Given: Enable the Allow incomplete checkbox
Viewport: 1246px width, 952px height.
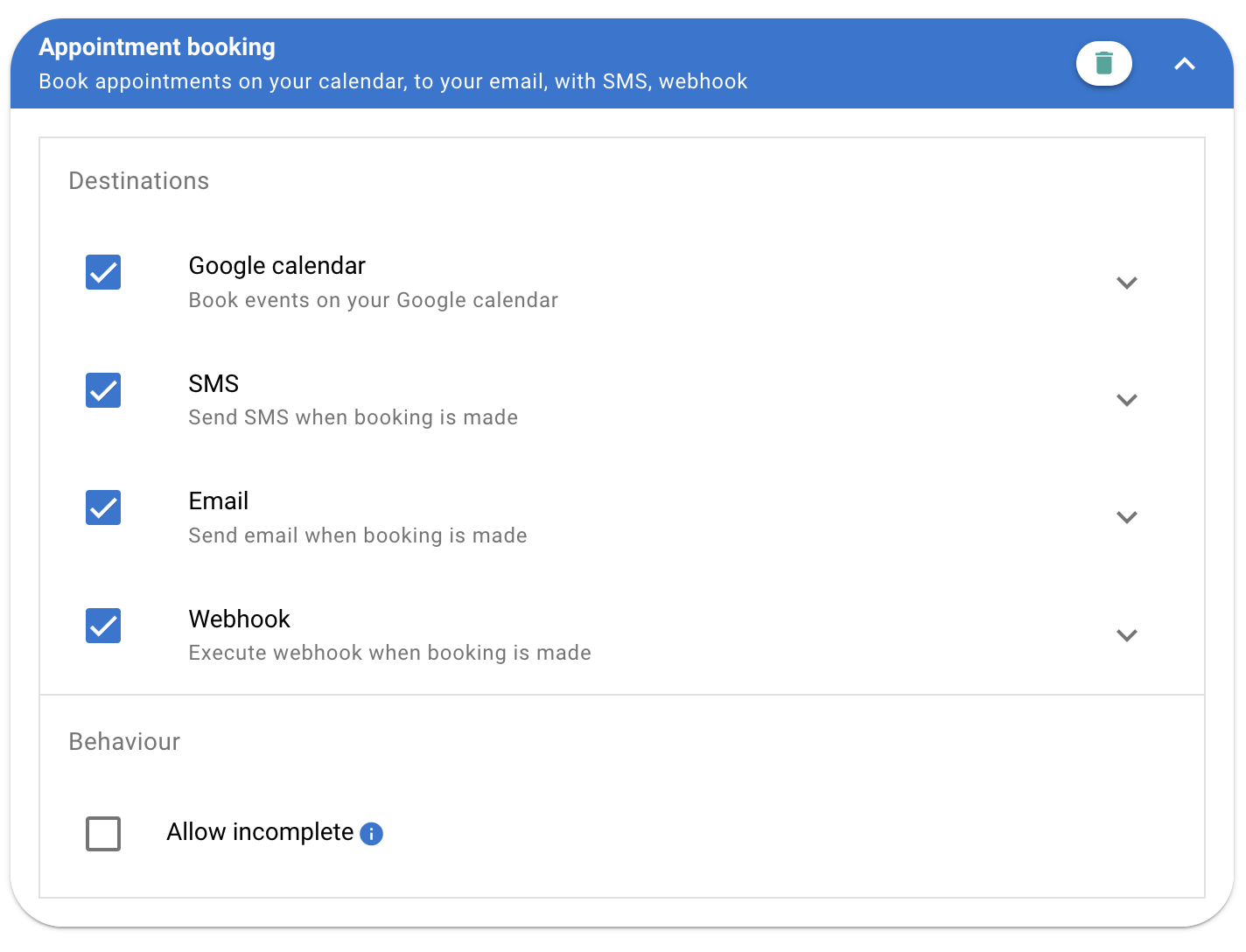Looking at the screenshot, I should pyautogui.click(x=103, y=834).
